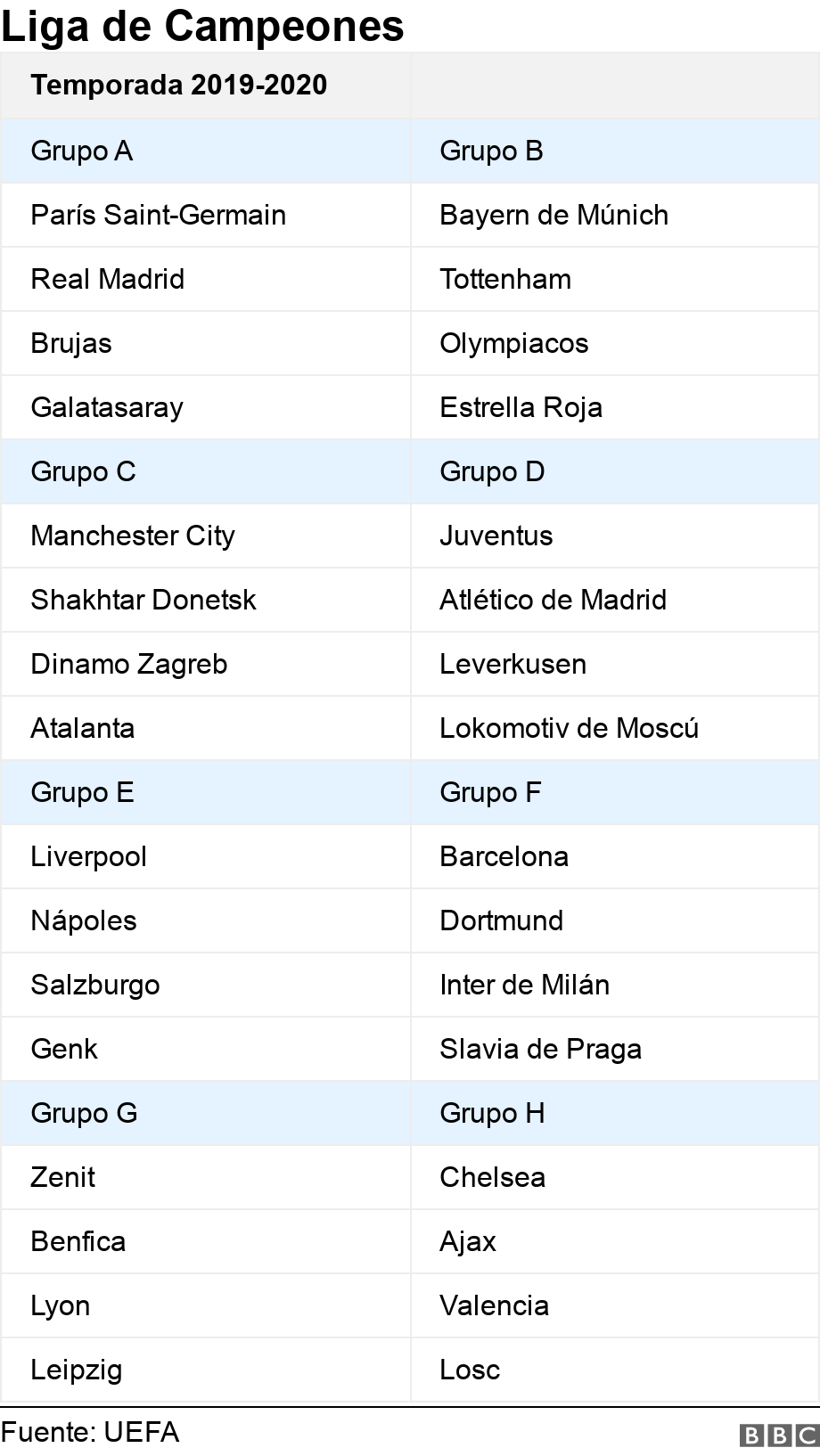Click the Atlético de Madrid cell
The width and height of the screenshot is (820, 1456).
click(553, 600)
